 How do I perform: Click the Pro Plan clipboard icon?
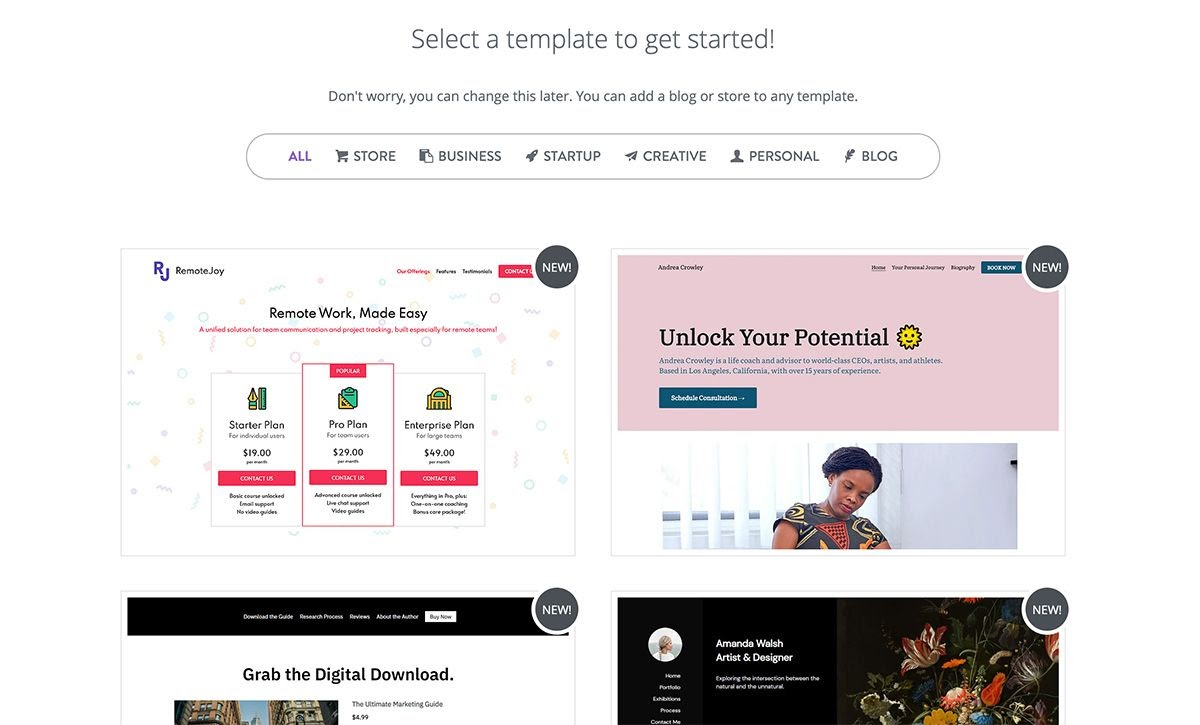tap(348, 398)
